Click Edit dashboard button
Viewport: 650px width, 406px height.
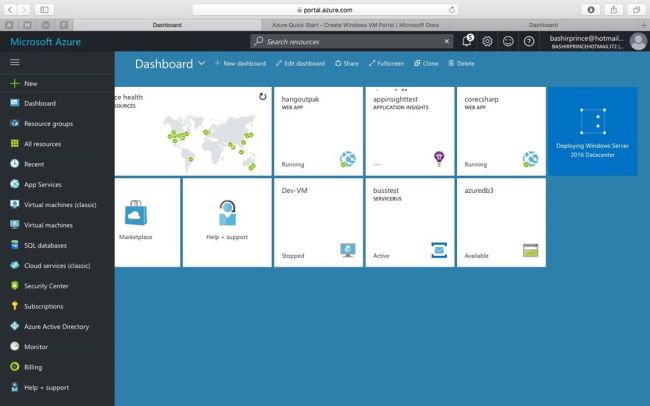tap(300, 63)
